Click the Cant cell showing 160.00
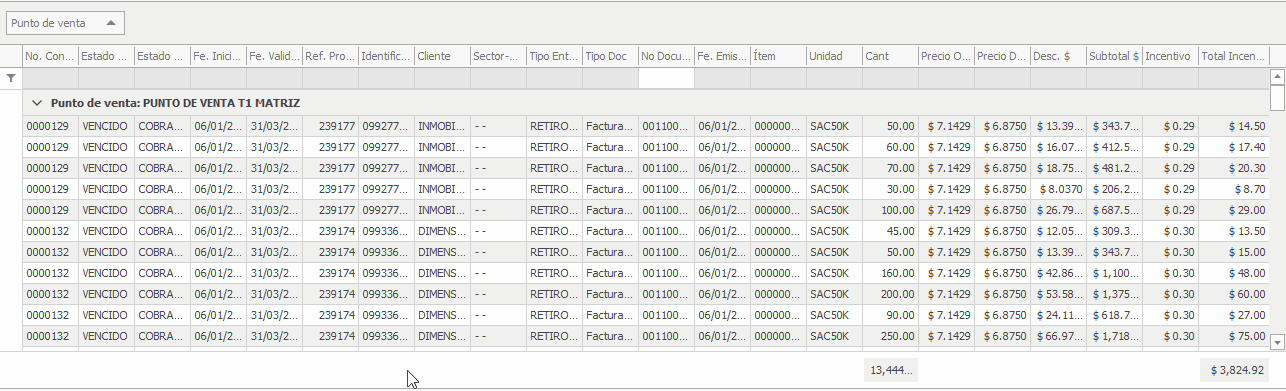 890,273
